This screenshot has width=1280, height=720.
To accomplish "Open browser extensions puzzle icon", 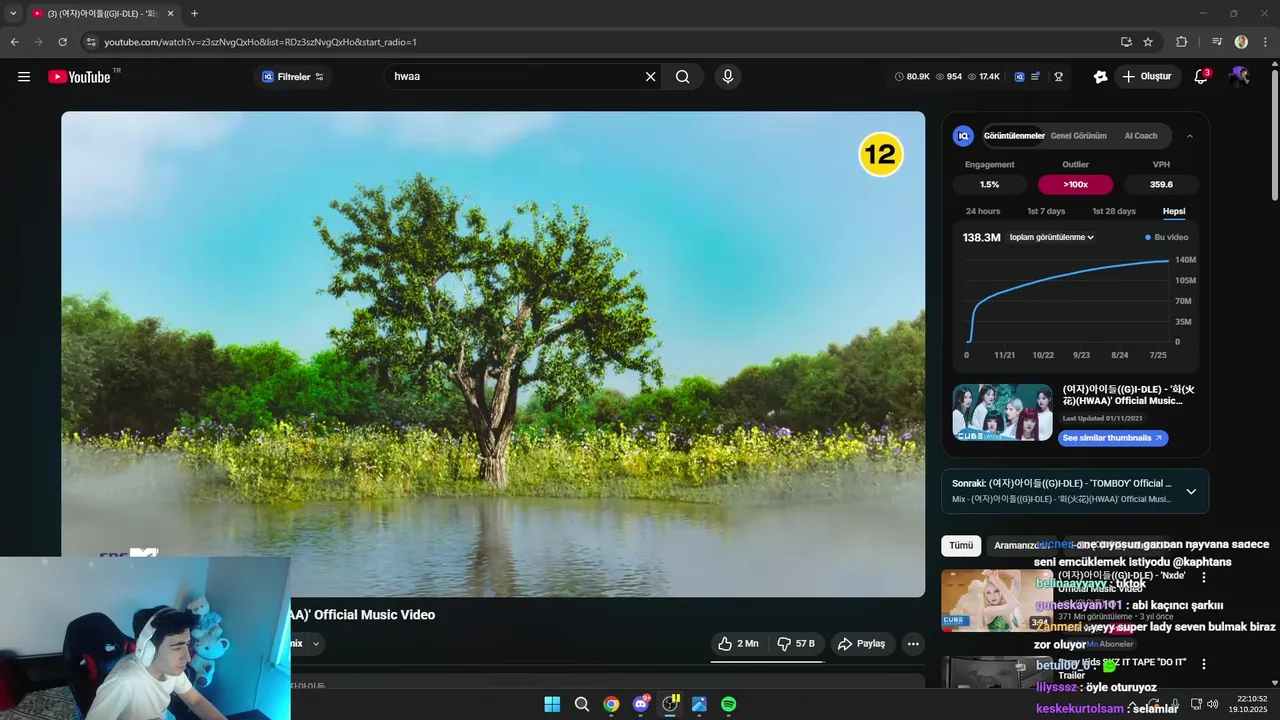I will tap(1181, 42).
